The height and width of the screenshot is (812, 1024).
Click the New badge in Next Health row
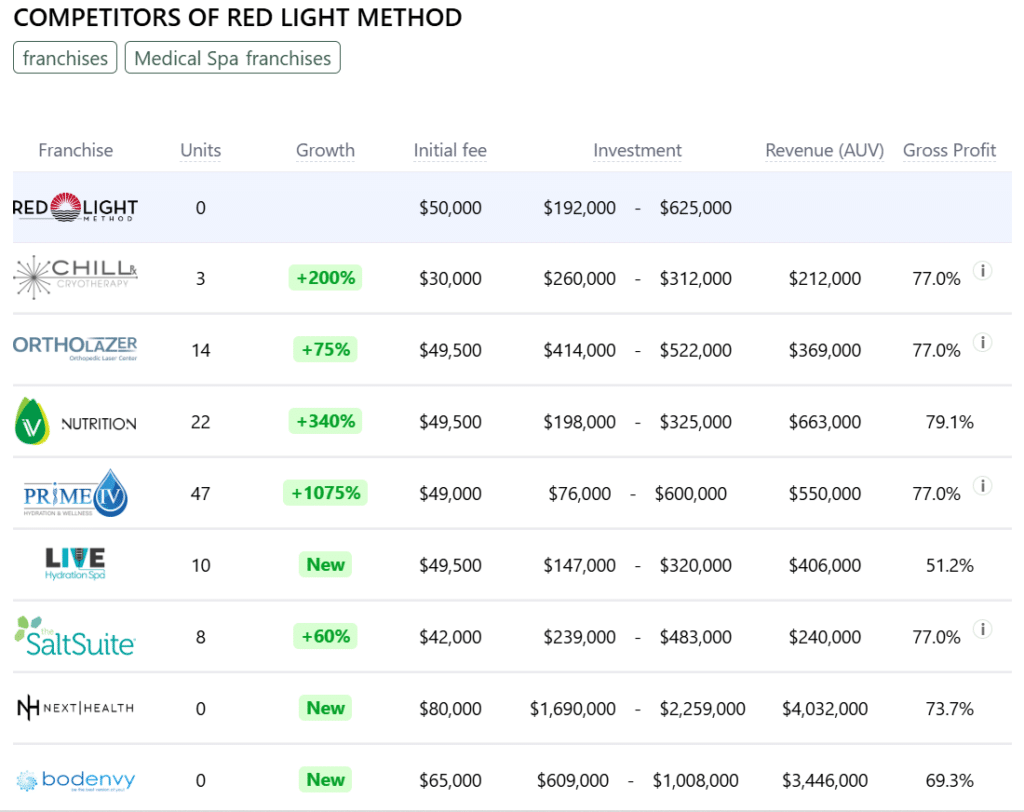[325, 708]
